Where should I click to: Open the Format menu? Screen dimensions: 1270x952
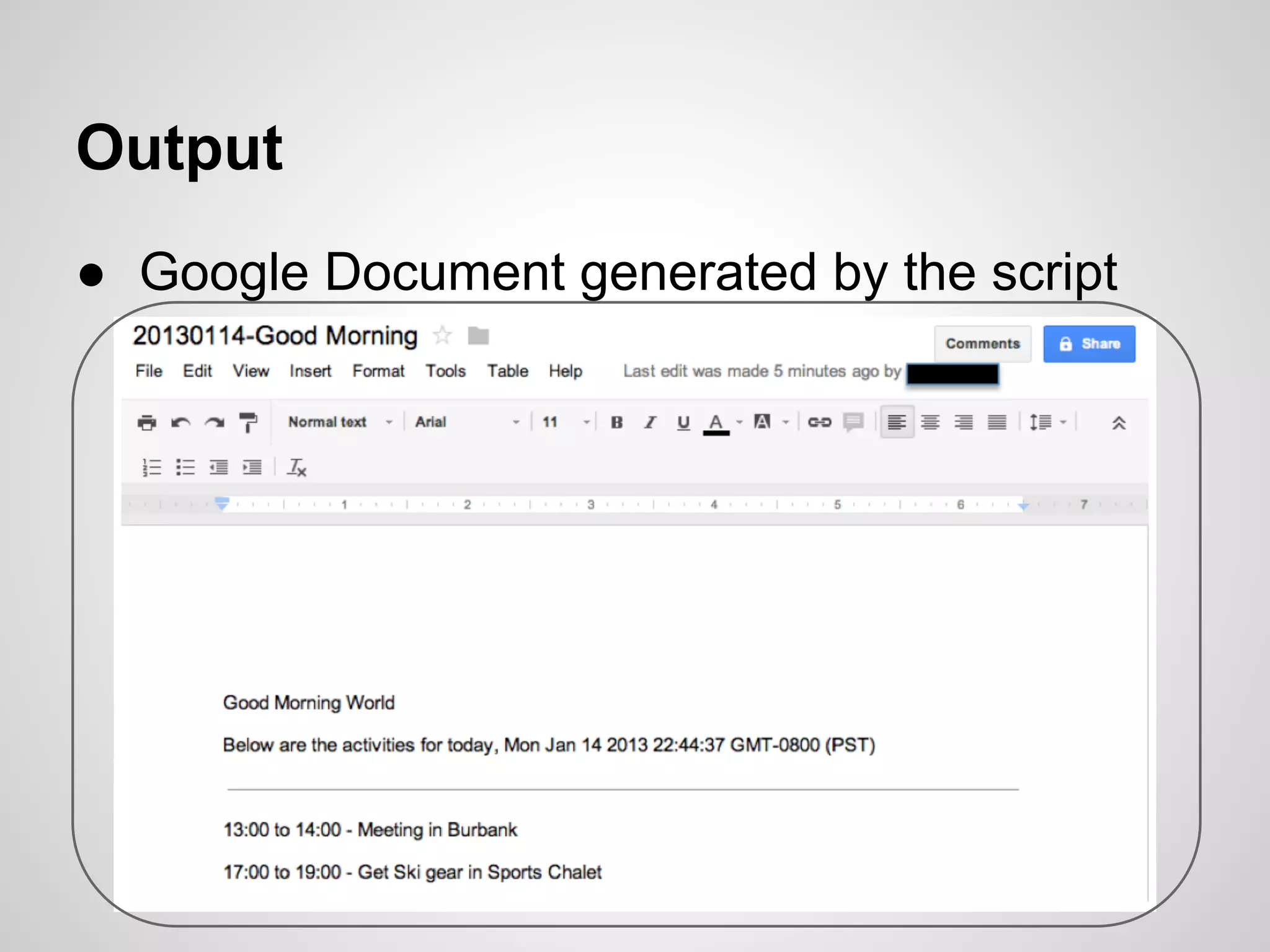point(378,371)
